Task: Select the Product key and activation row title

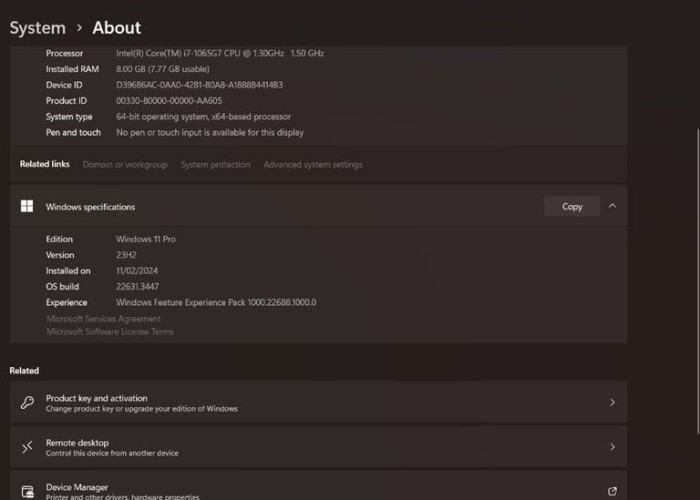Action: 96,398
